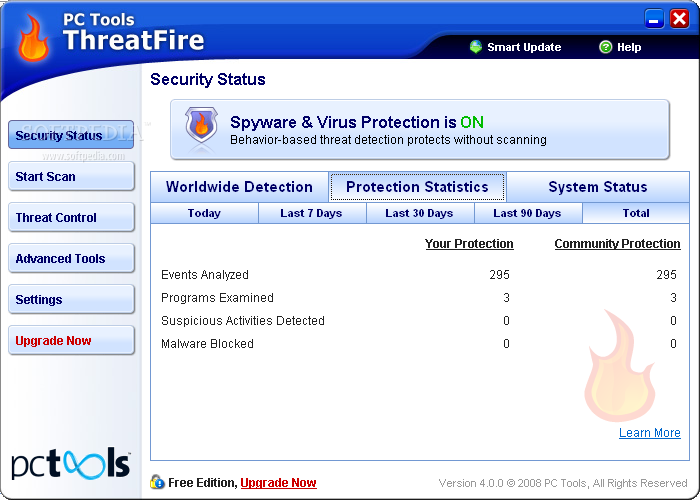Click the PC Tools logo at bottom left
The image size is (700, 500).
tap(70, 463)
